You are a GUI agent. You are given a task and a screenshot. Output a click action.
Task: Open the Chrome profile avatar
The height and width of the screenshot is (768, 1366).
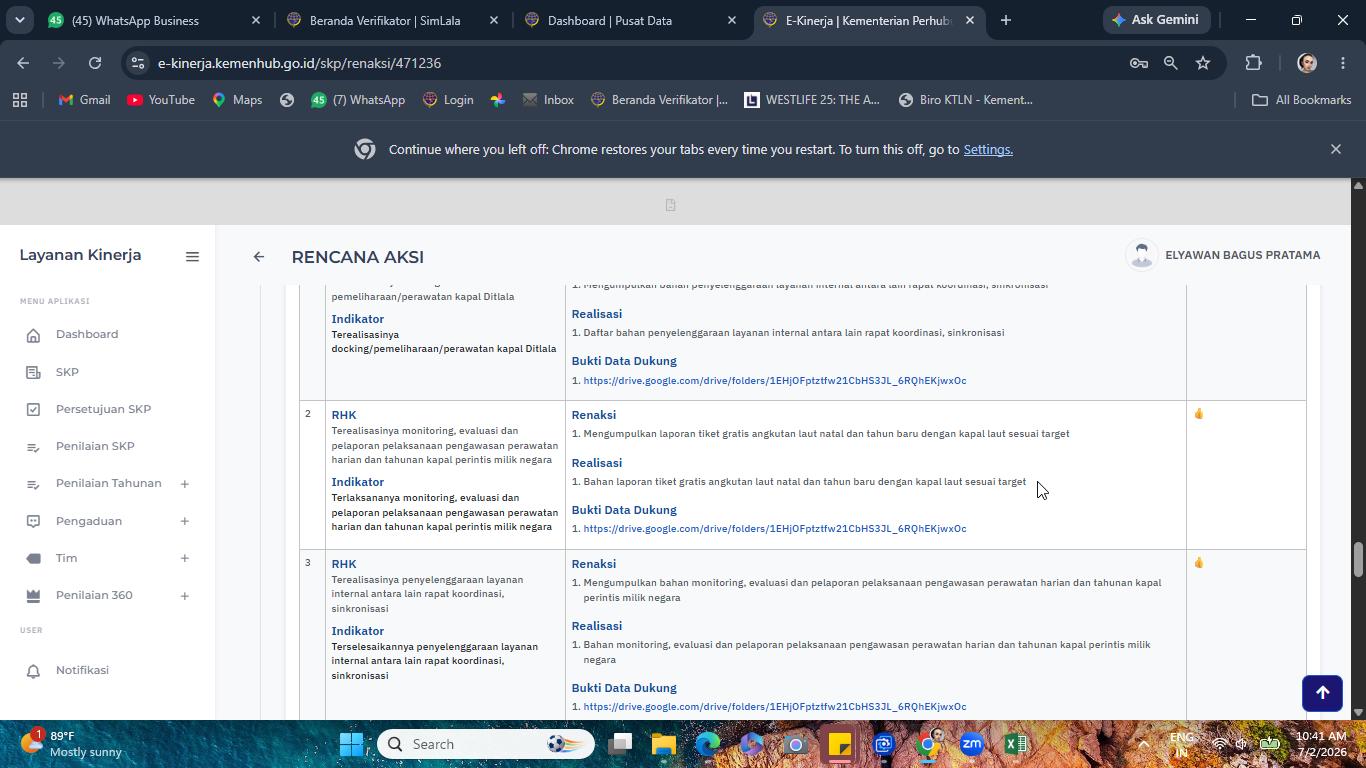[1306, 63]
